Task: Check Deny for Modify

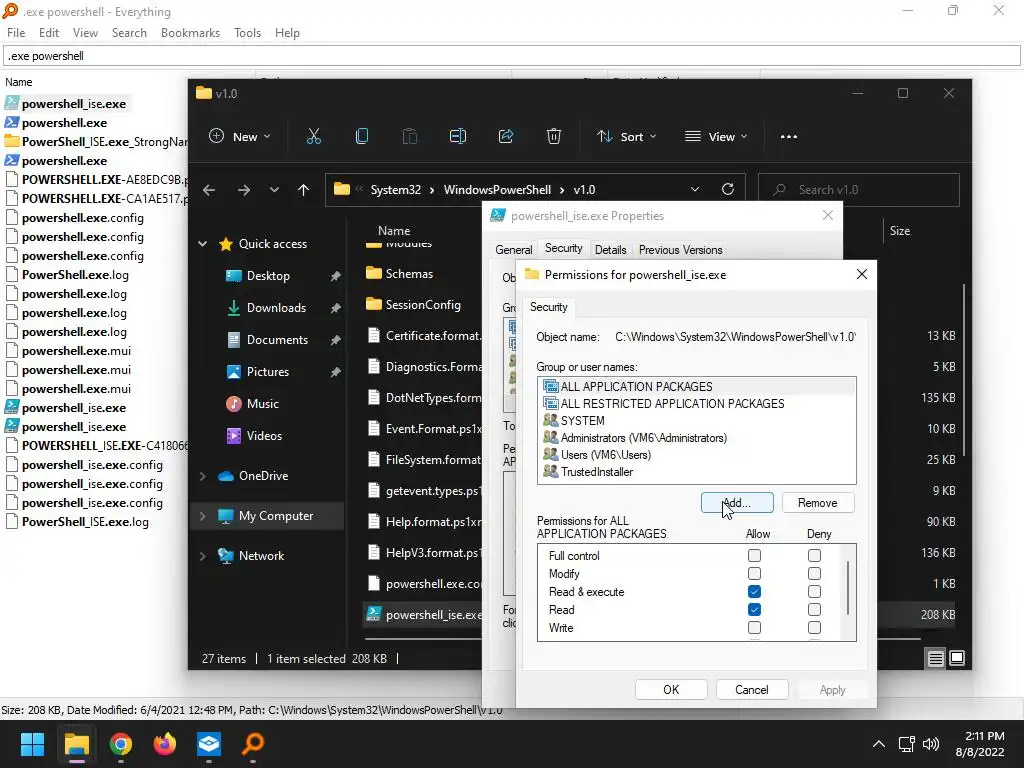Action: point(814,573)
